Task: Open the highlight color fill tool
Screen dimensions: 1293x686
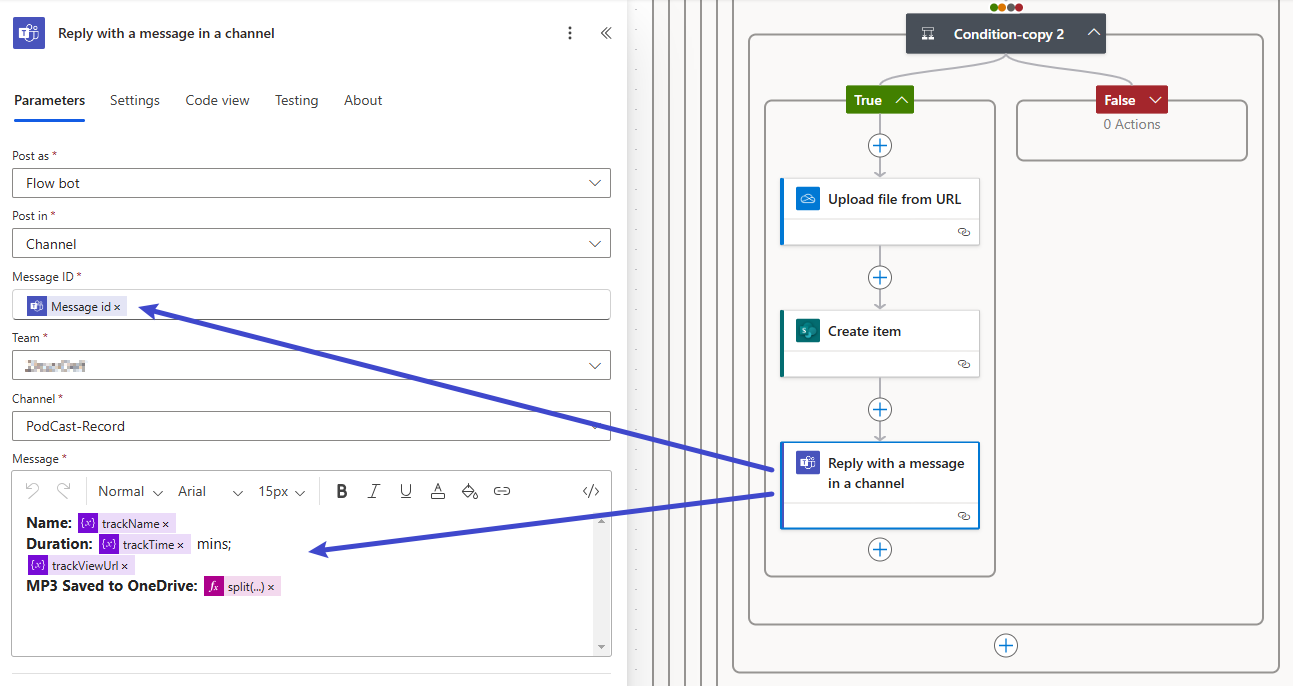Action: pos(469,491)
